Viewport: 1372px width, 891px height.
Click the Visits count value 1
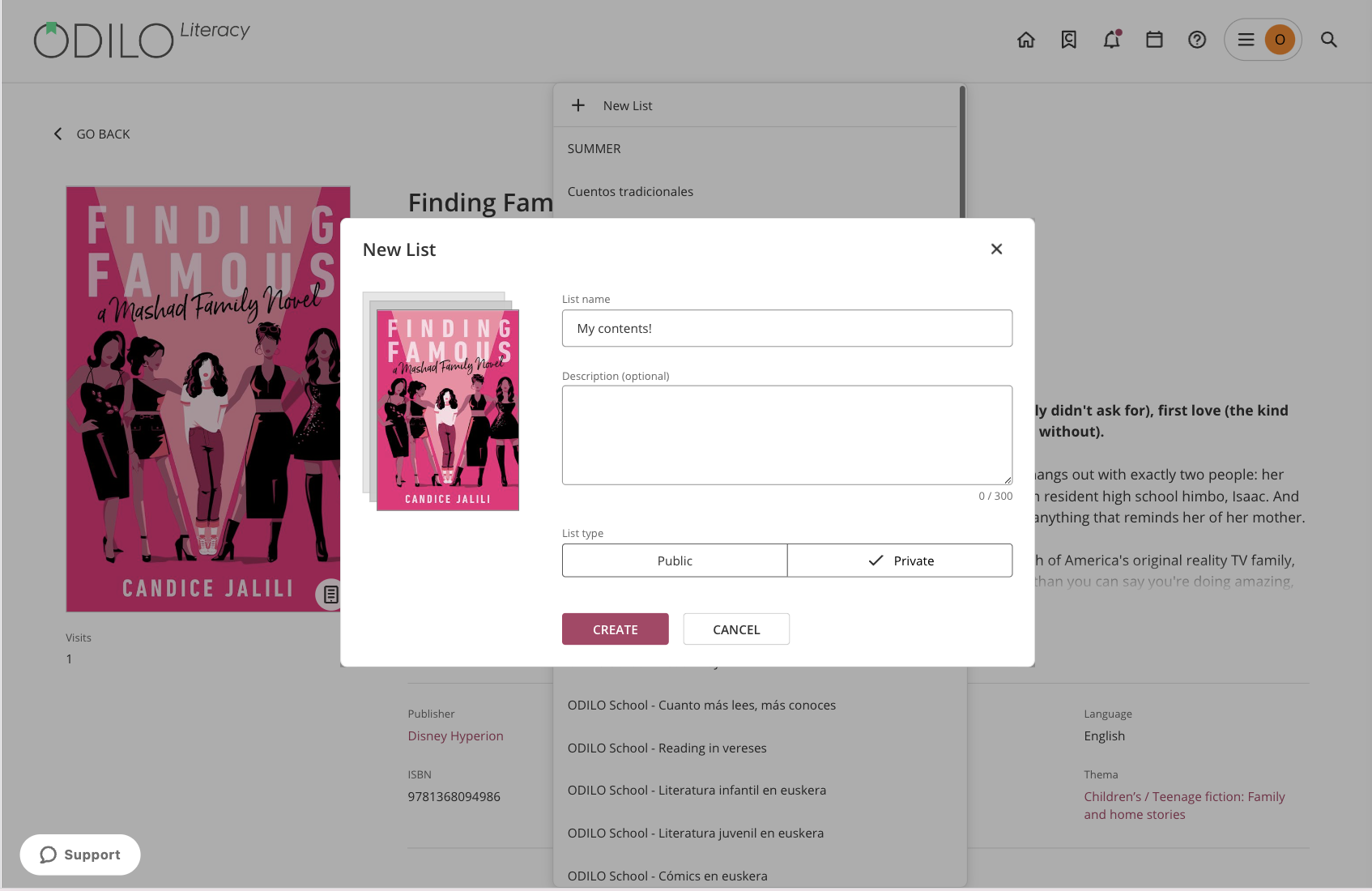[x=69, y=659]
